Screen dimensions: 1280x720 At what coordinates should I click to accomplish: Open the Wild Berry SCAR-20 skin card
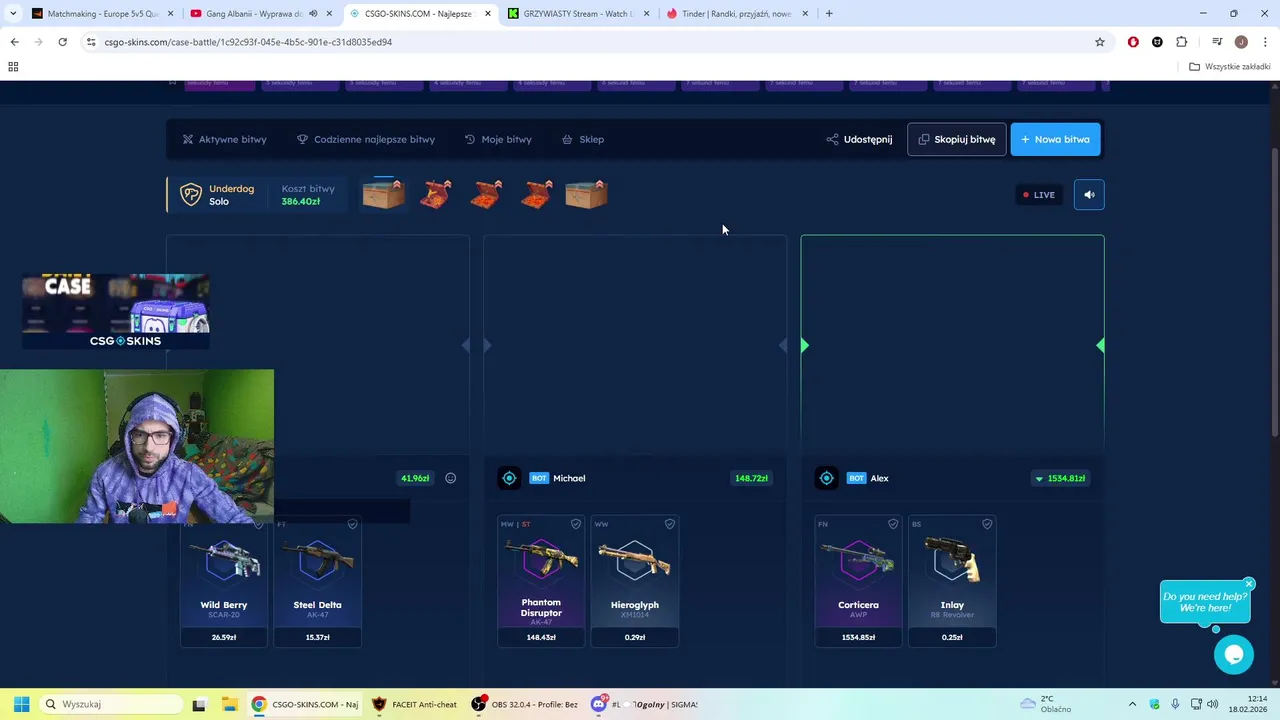click(224, 582)
